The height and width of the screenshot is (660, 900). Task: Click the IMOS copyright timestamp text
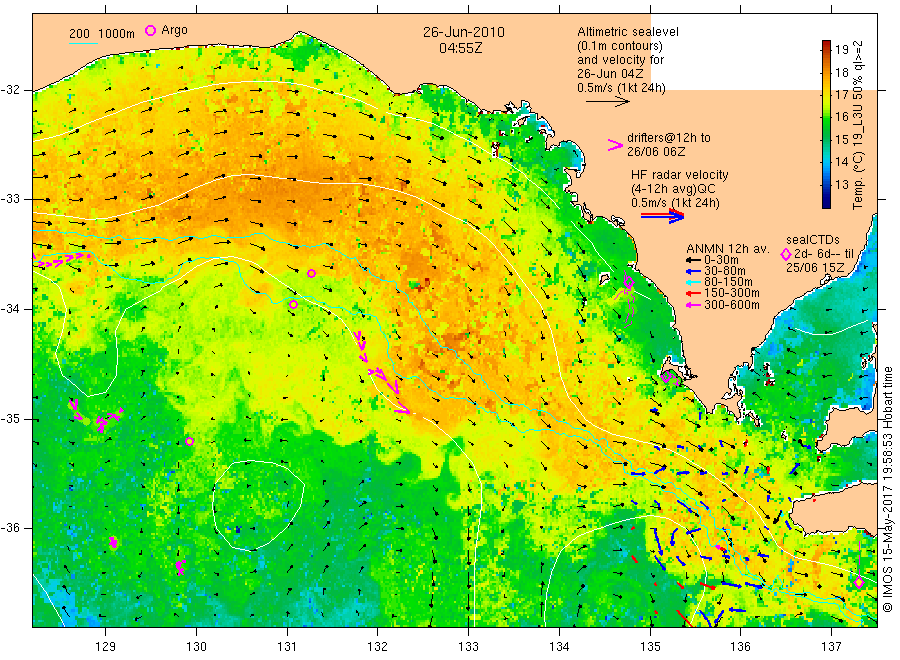coord(887,490)
